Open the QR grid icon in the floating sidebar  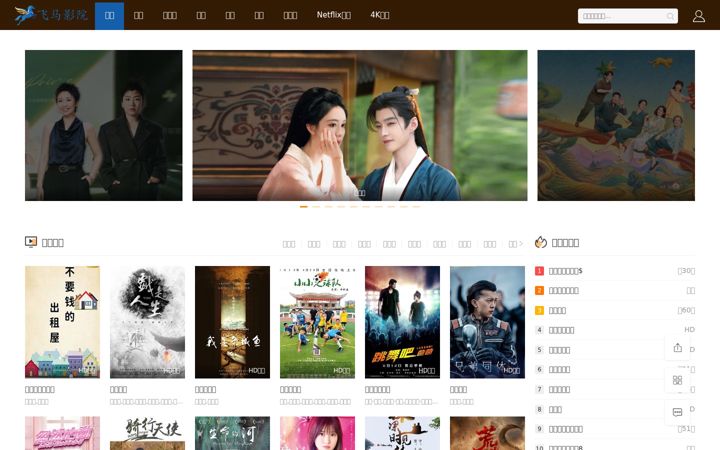click(x=677, y=380)
